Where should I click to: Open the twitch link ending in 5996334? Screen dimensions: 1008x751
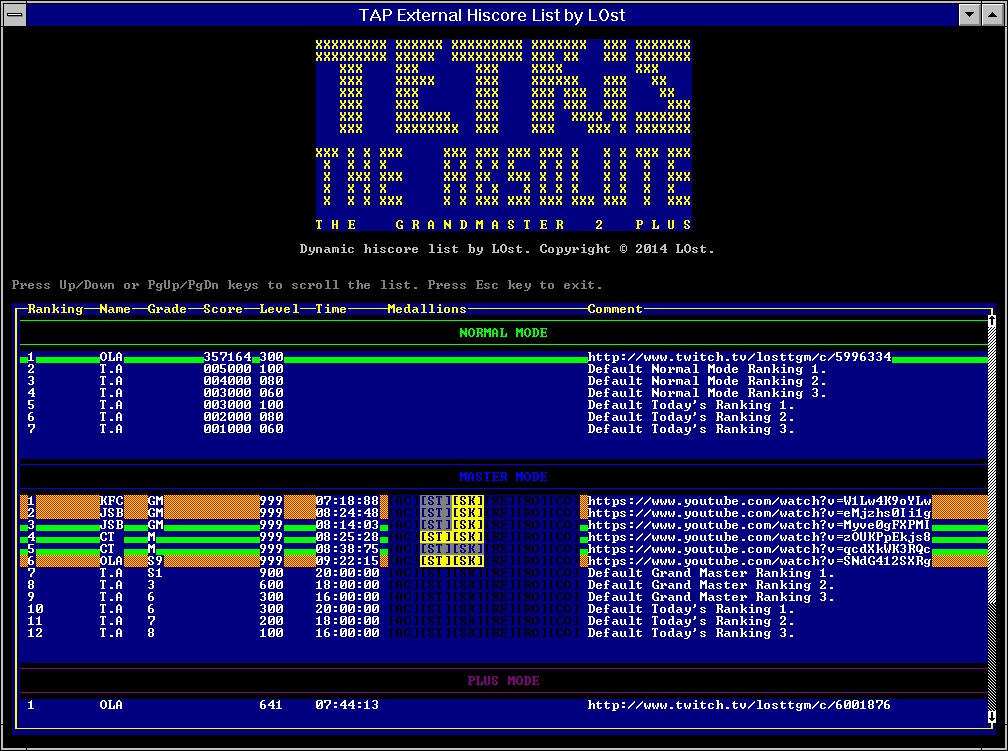point(739,357)
